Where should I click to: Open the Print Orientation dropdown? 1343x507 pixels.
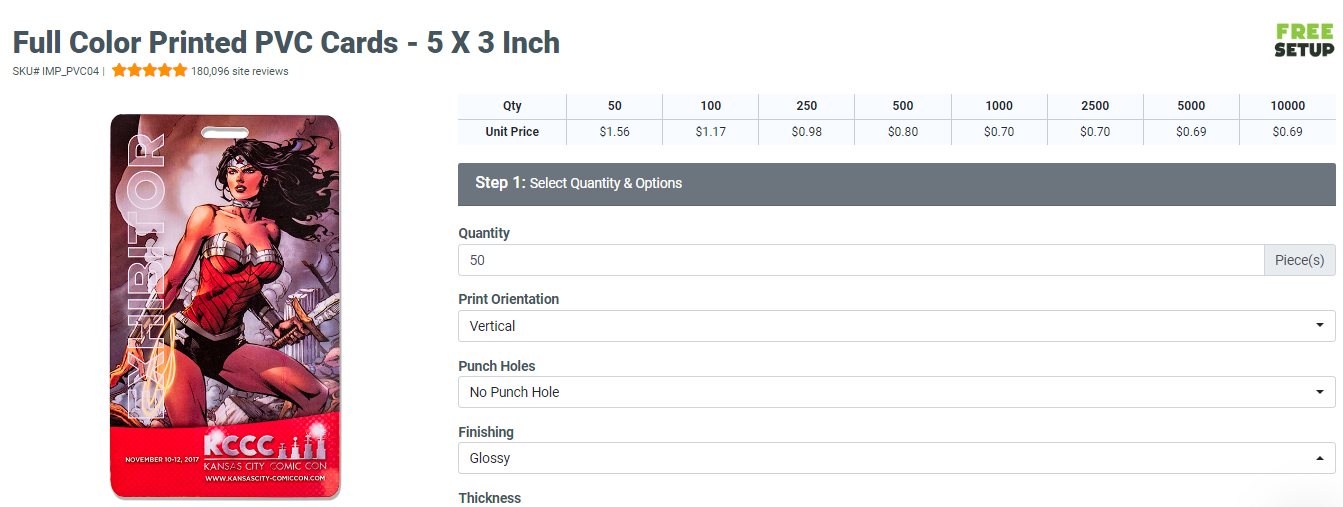click(x=896, y=326)
